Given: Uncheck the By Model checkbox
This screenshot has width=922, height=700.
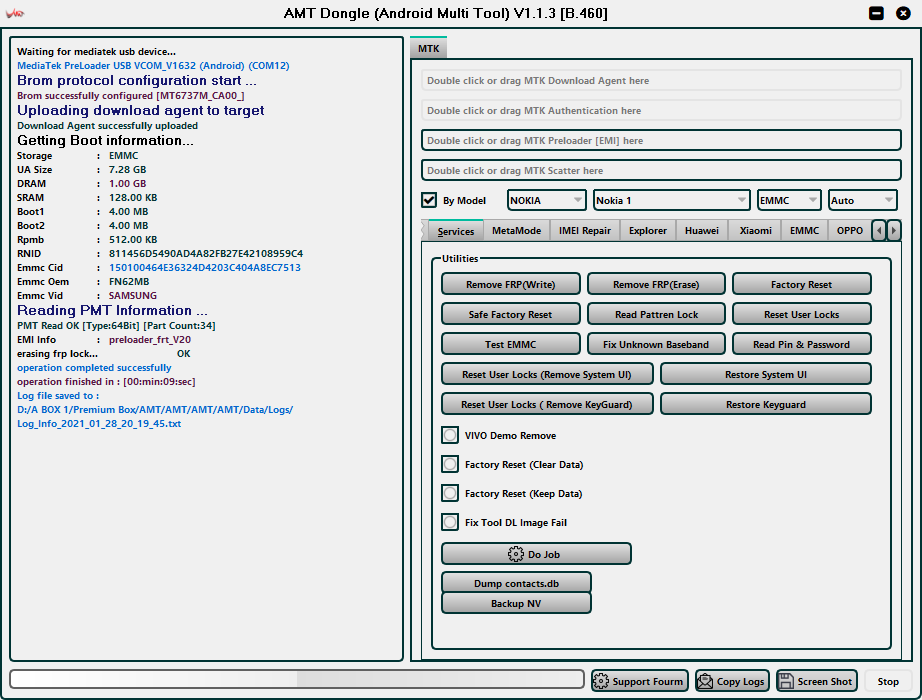Looking at the screenshot, I should pyautogui.click(x=429, y=200).
